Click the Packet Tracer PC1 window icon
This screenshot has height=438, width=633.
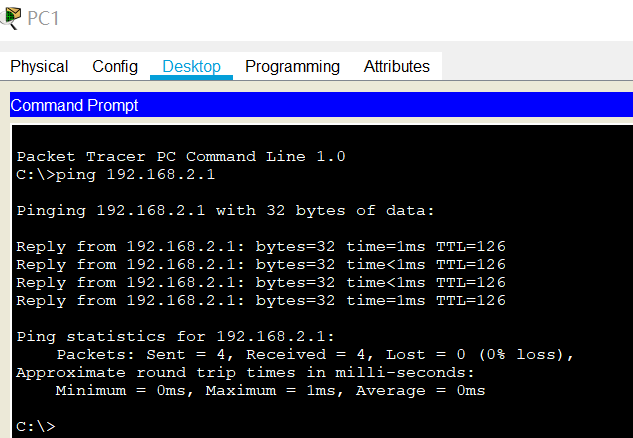pyautogui.click(x=10, y=18)
